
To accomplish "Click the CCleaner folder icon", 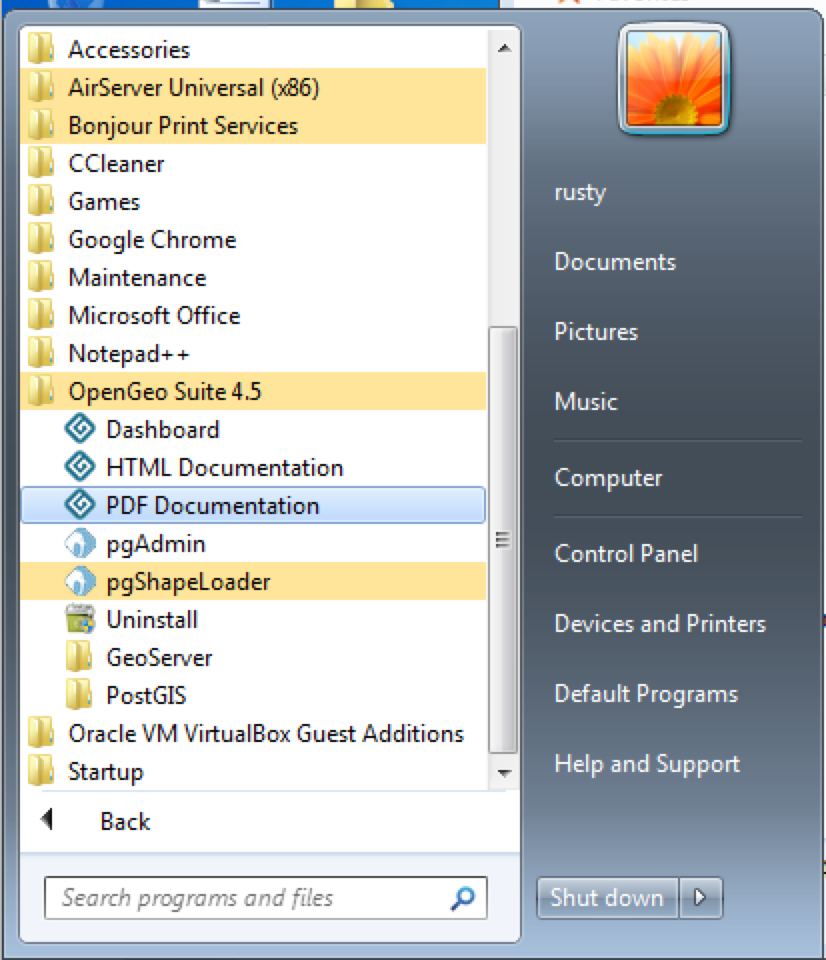I will pos(42,163).
